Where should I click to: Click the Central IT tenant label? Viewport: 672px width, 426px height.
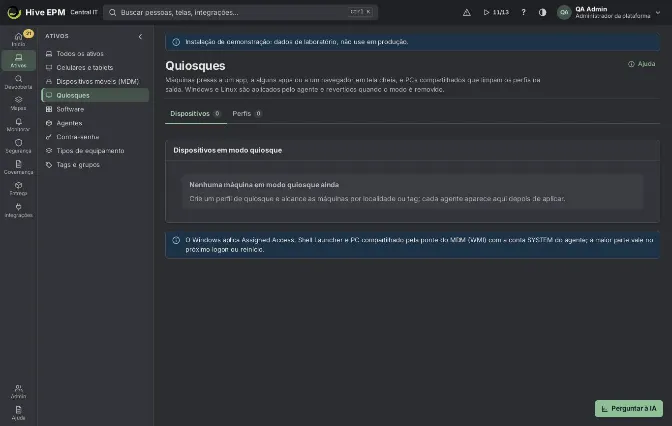84,12
